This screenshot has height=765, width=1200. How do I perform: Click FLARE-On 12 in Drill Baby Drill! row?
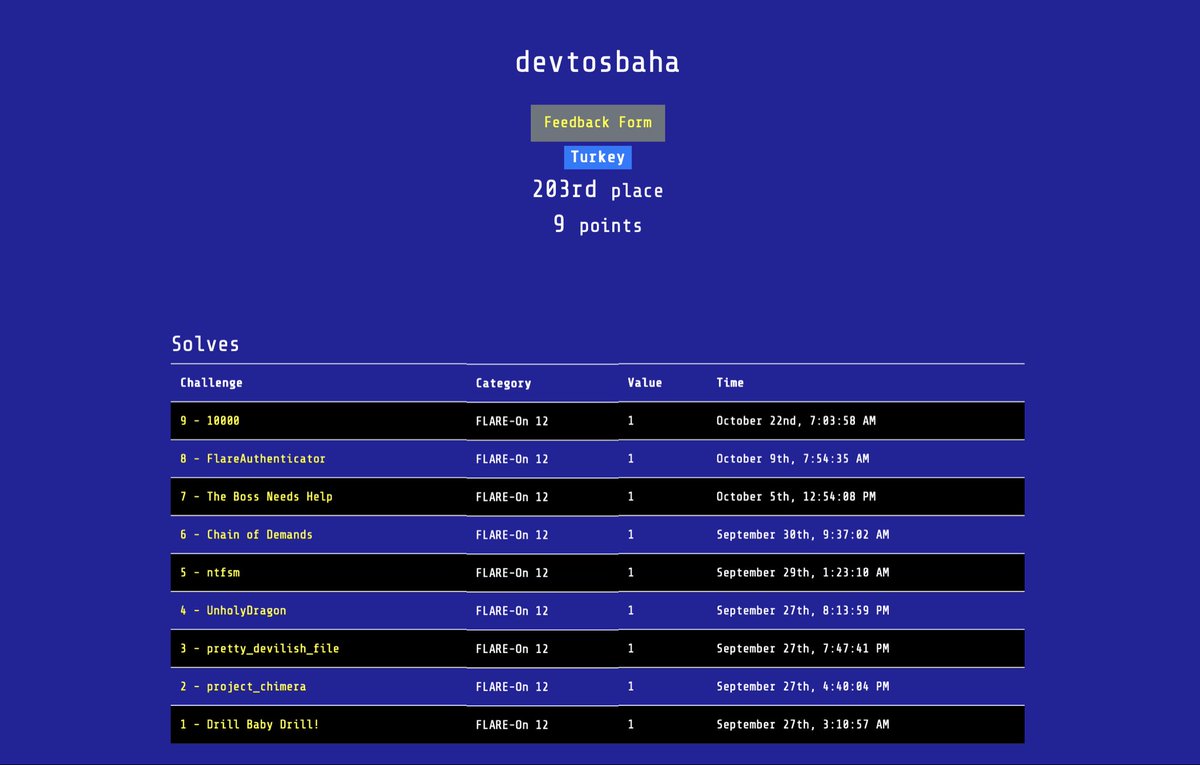(x=512, y=725)
